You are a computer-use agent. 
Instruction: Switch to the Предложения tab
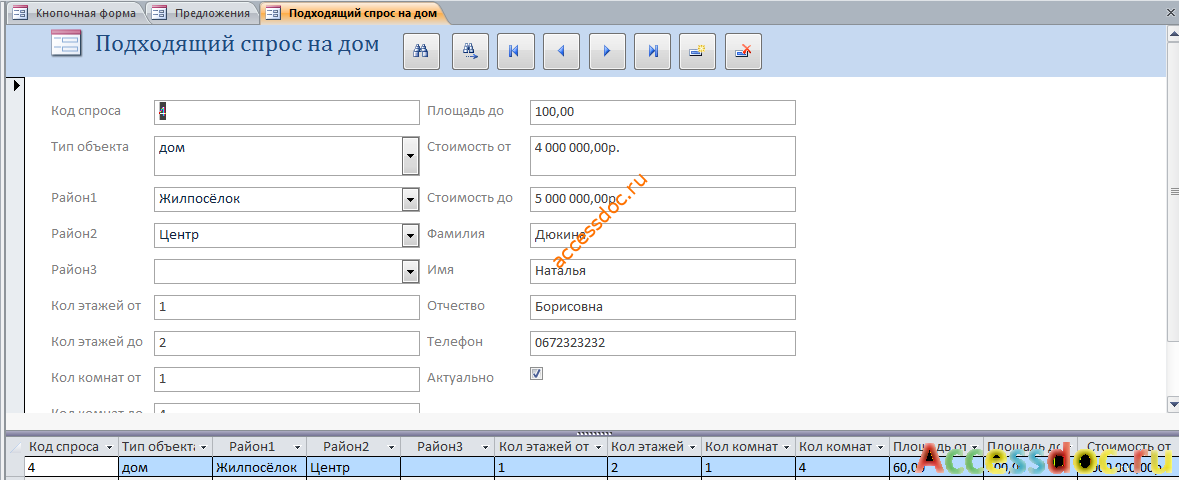pyautogui.click(x=202, y=13)
